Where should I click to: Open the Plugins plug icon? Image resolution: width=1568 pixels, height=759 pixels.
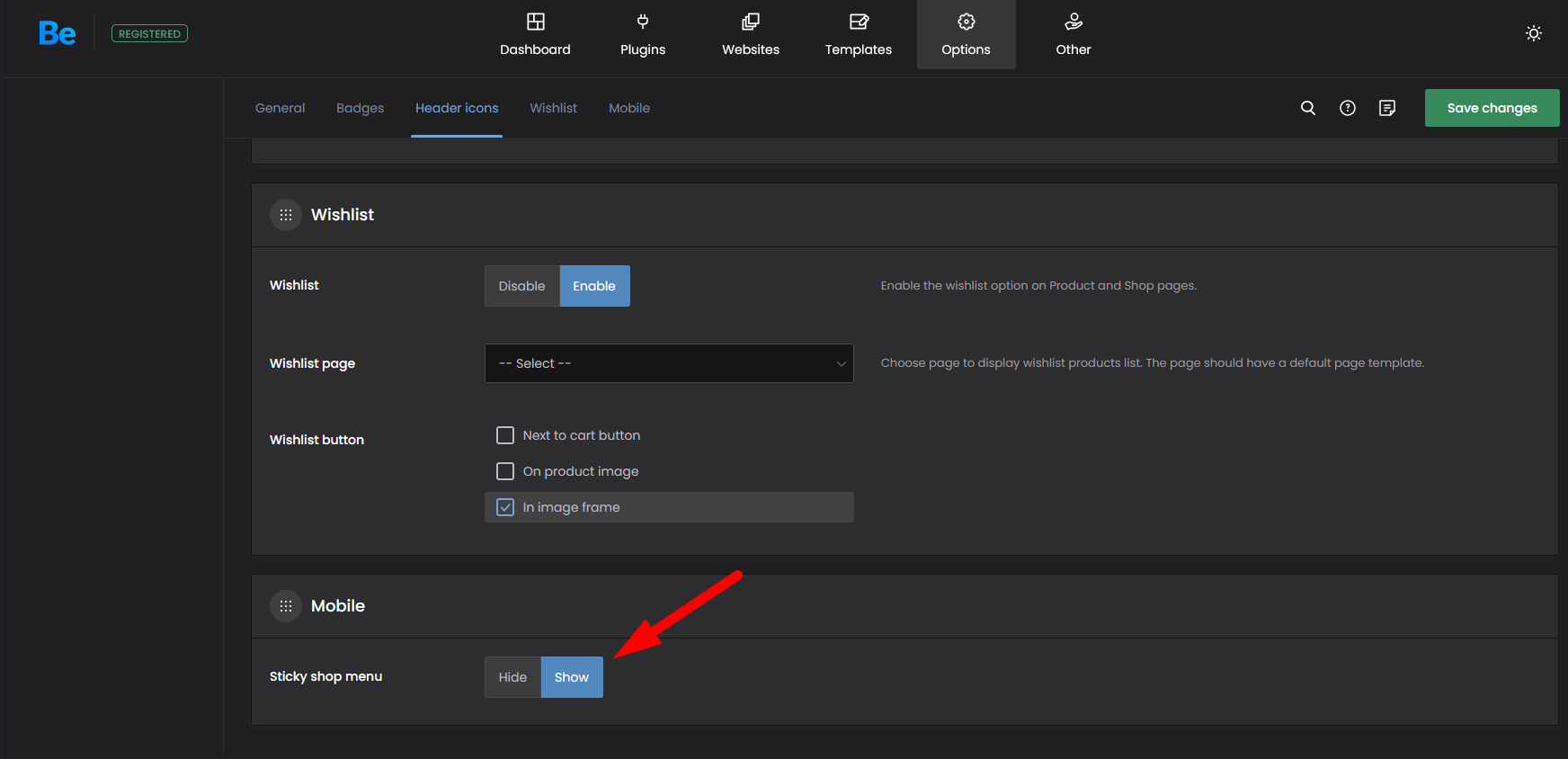pyautogui.click(x=643, y=22)
